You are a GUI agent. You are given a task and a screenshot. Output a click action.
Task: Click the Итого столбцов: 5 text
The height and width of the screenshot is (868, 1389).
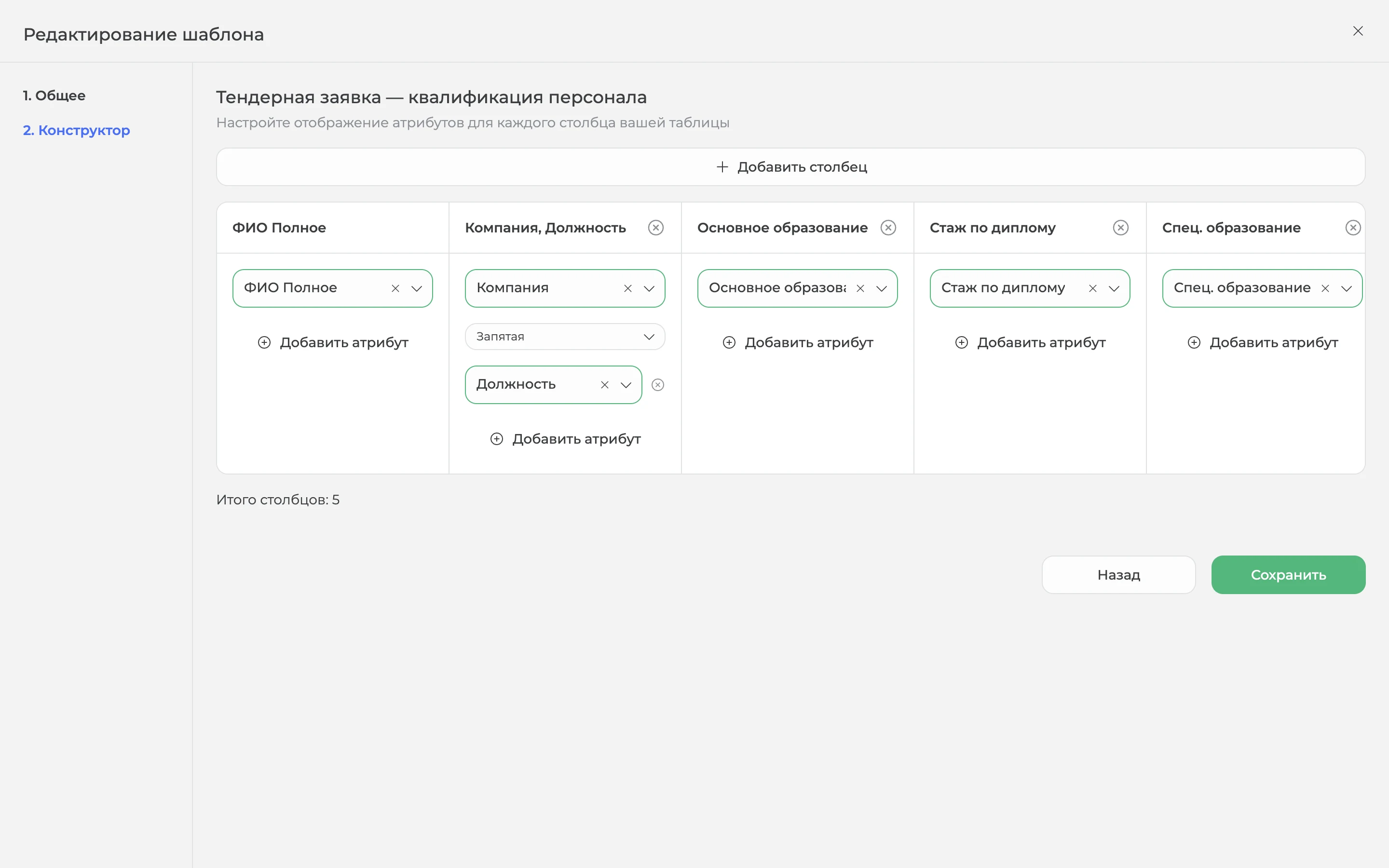pyautogui.click(x=278, y=500)
